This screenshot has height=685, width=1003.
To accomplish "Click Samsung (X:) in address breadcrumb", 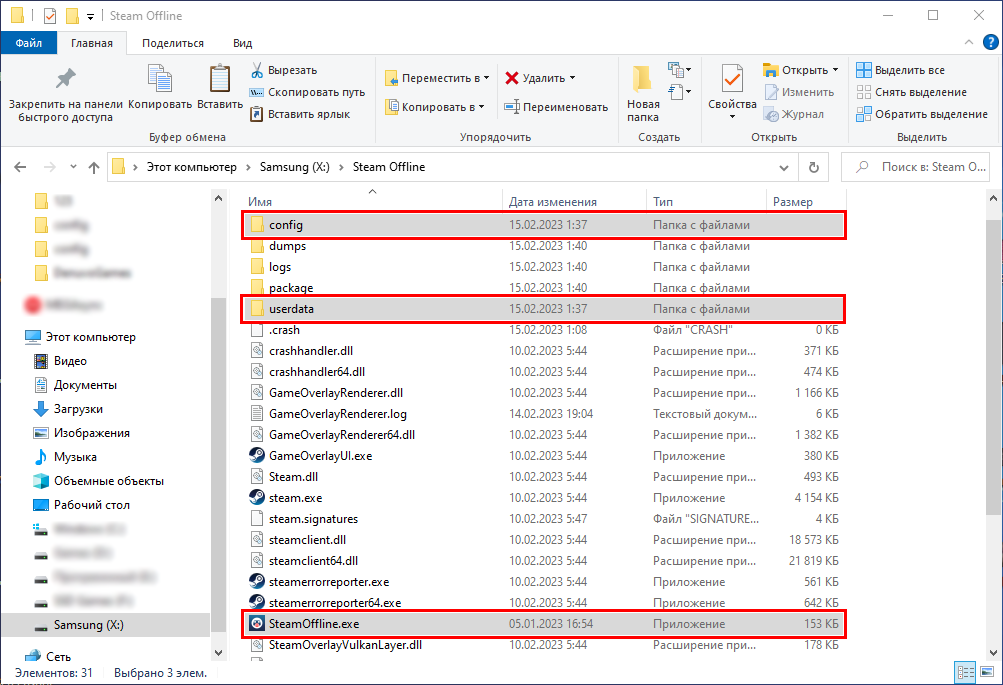I will tap(294, 167).
